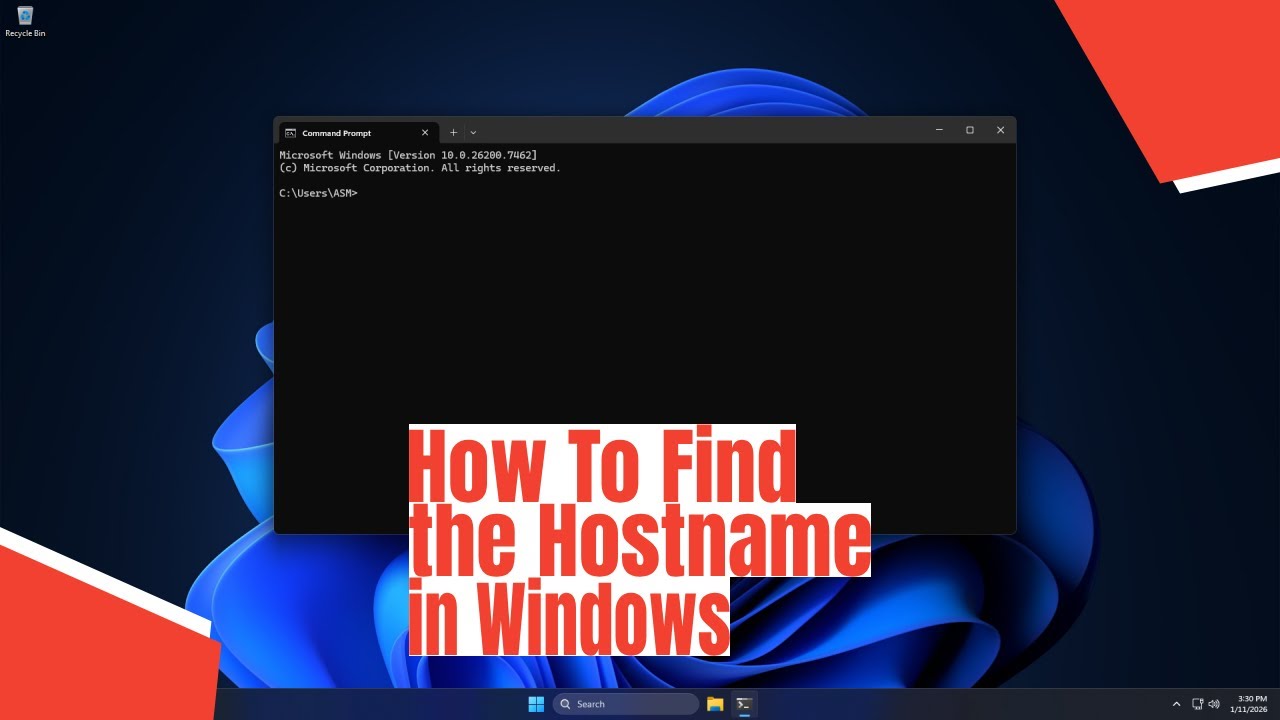The image size is (1280, 720).
Task: Click the Command Prompt tab icon
Action: [289, 133]
